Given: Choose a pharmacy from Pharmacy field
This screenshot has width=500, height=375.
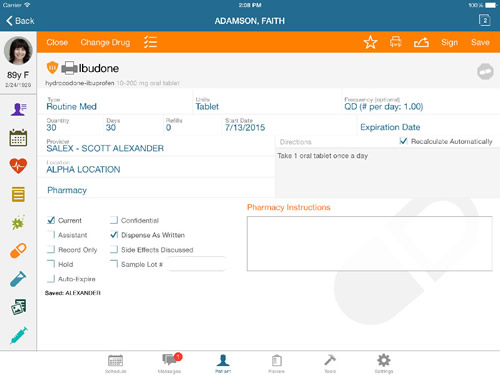Looking at the screenshot, I should [x=156, y=190].
